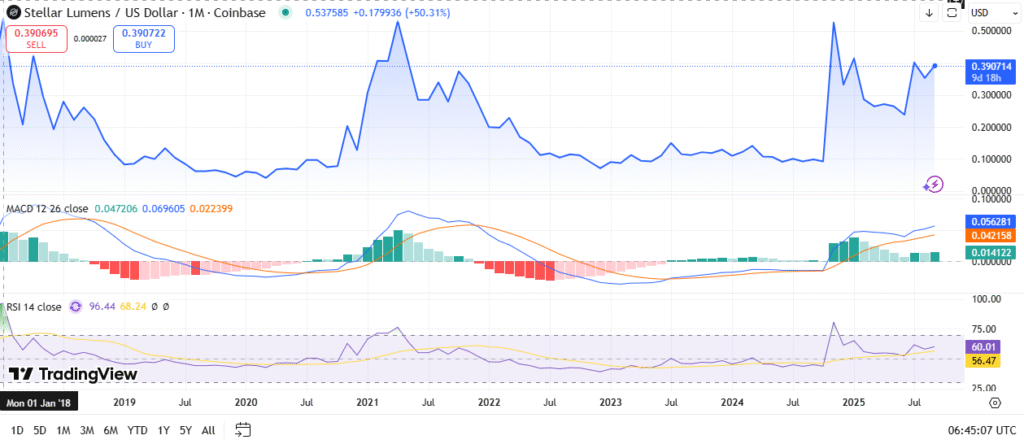This screenshot has height=444, width=1024.
Task: Click the green market status dot icon
Action: tap(285, 12)
